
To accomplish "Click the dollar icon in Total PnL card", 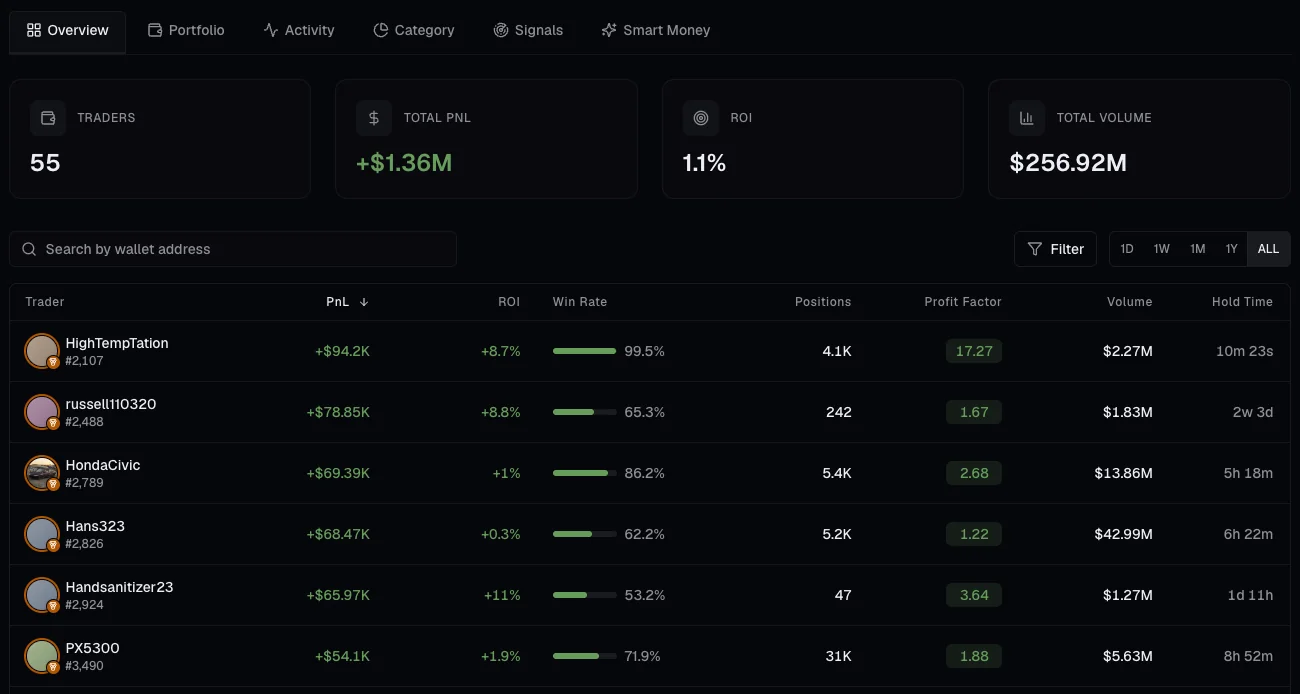I will (374, 118).
